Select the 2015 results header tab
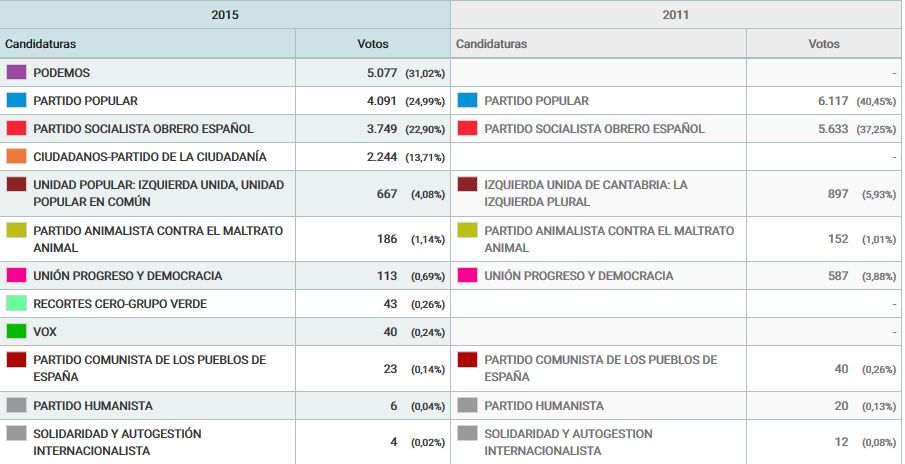The width and height of the screenshot is (905, 464). pyautogui.click(x=225, y=15)
